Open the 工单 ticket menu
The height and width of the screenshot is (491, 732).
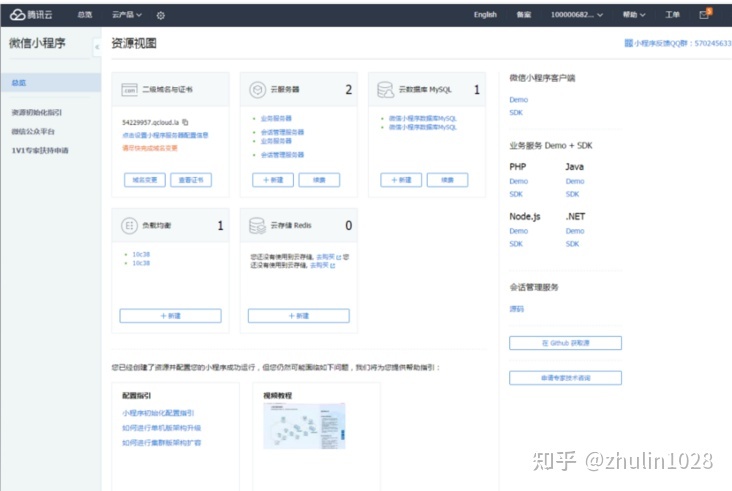click(672, 15)
